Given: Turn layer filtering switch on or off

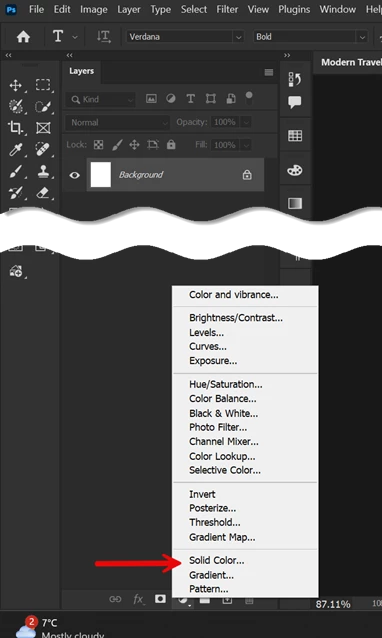Looking at the screenshot, I should [249, 98].
